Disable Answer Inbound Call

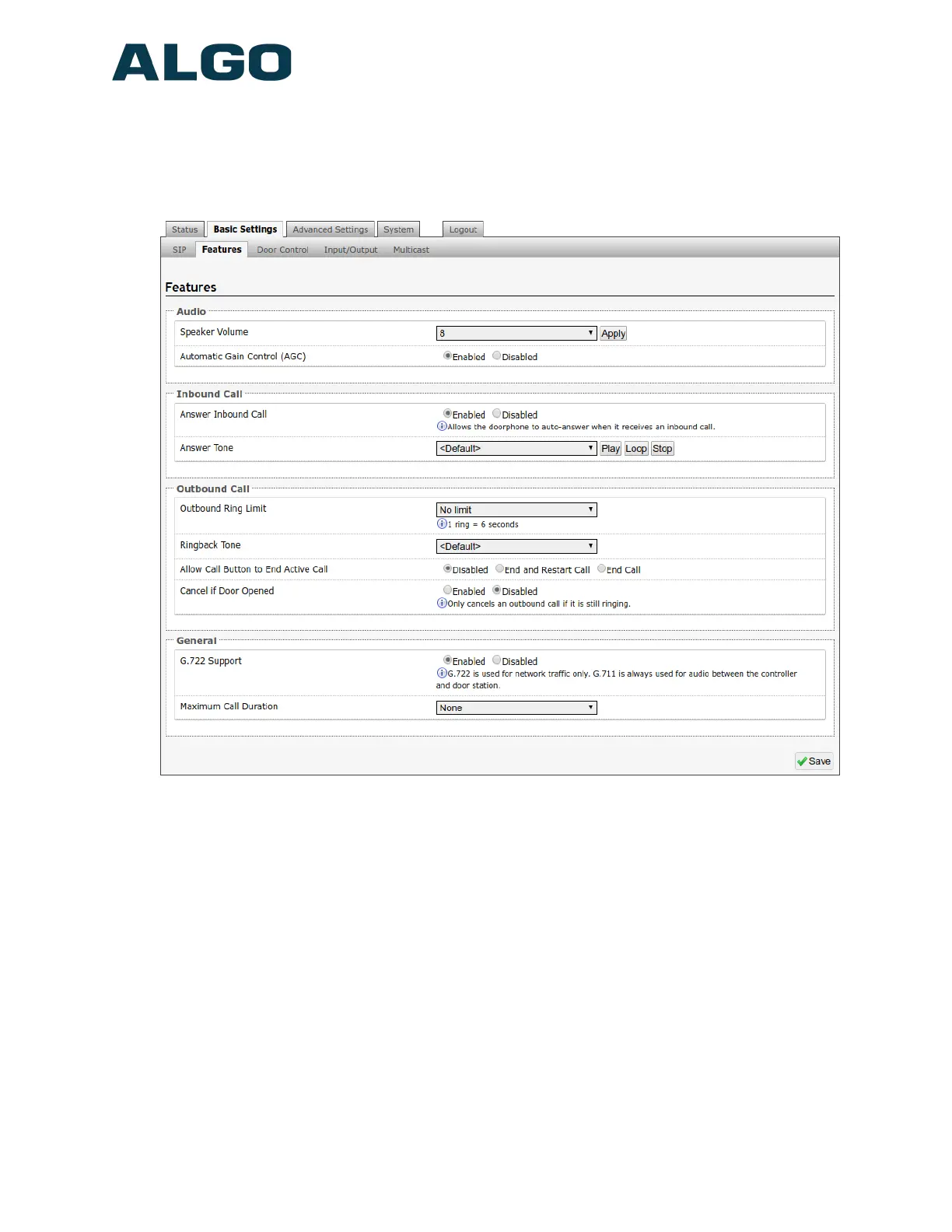click(496, 414)
